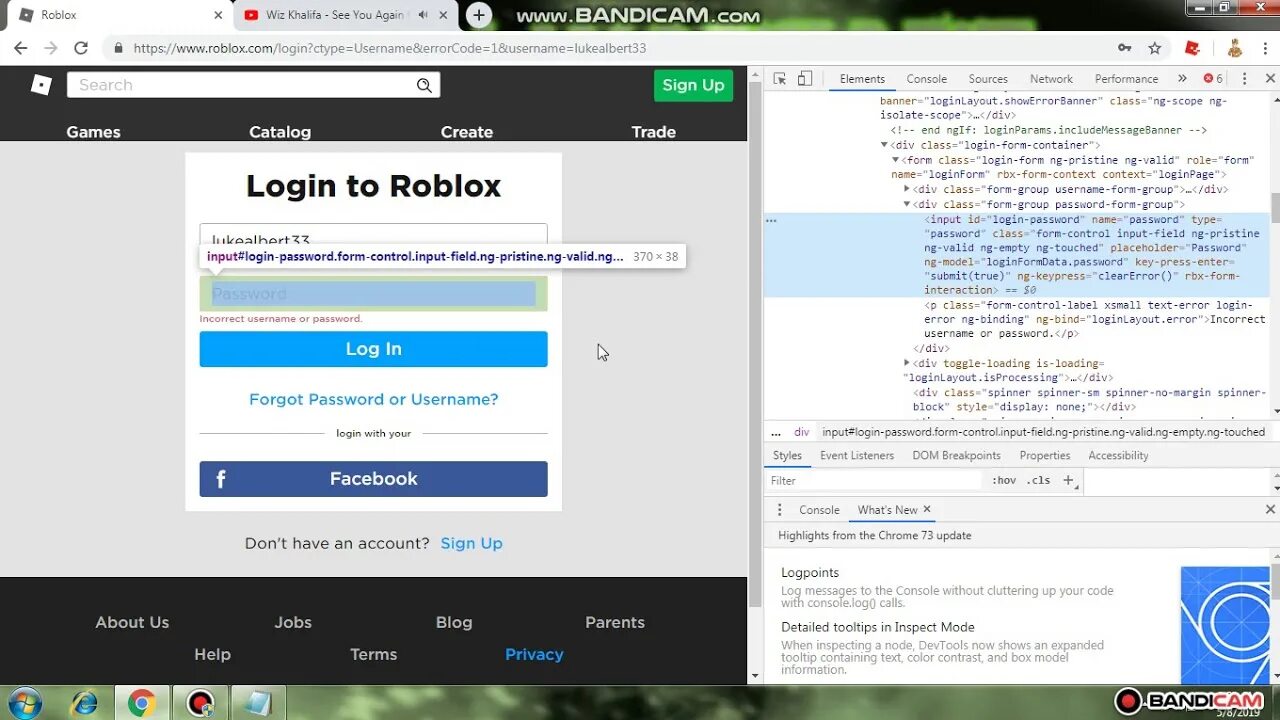Click the Chrome taskbar icon
Screen dimensions: 1280x720
point(141,703)
